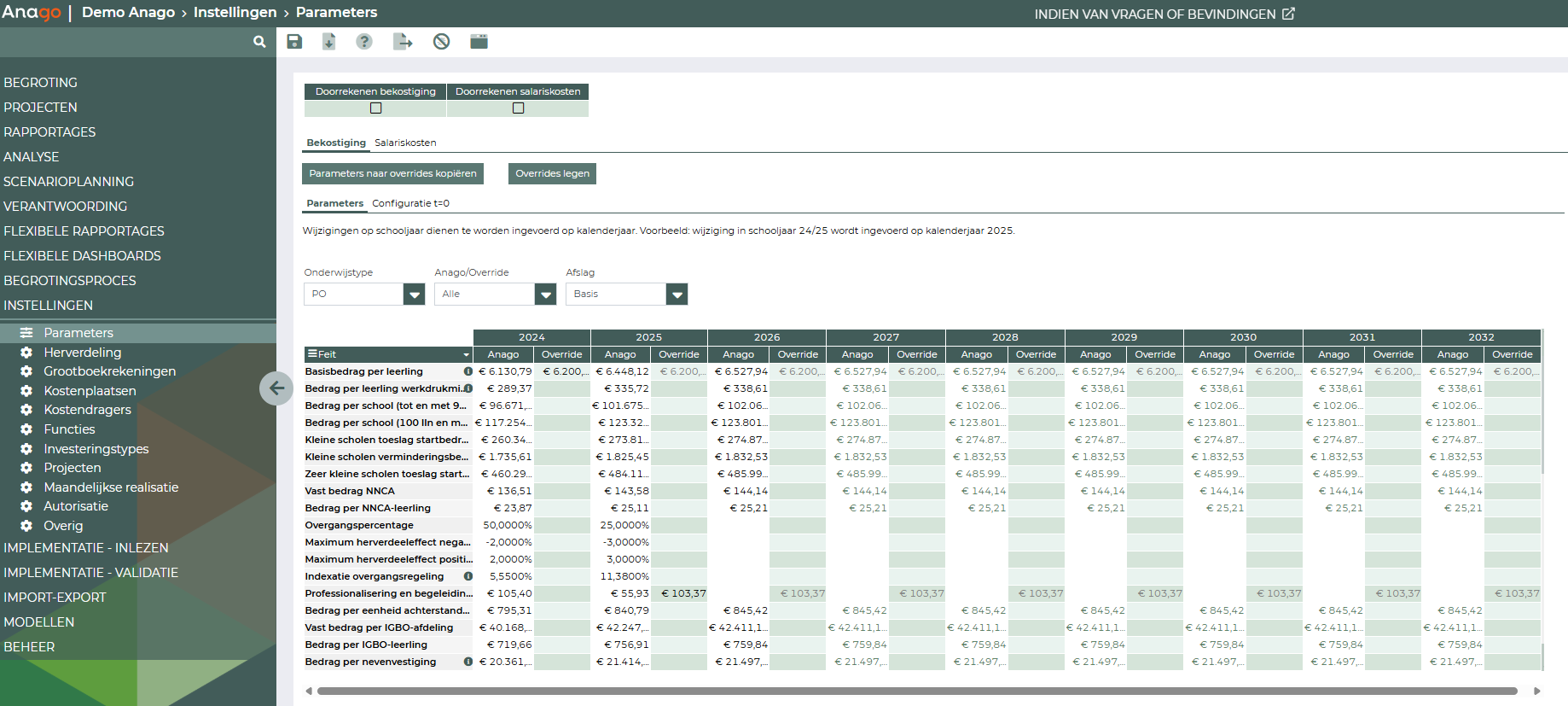Image resolution: width=1568 pixels, height=706 pixels.
Task: Open external link icon beside INDIEN VAN VRAGEN
Action: [1288, 14]
